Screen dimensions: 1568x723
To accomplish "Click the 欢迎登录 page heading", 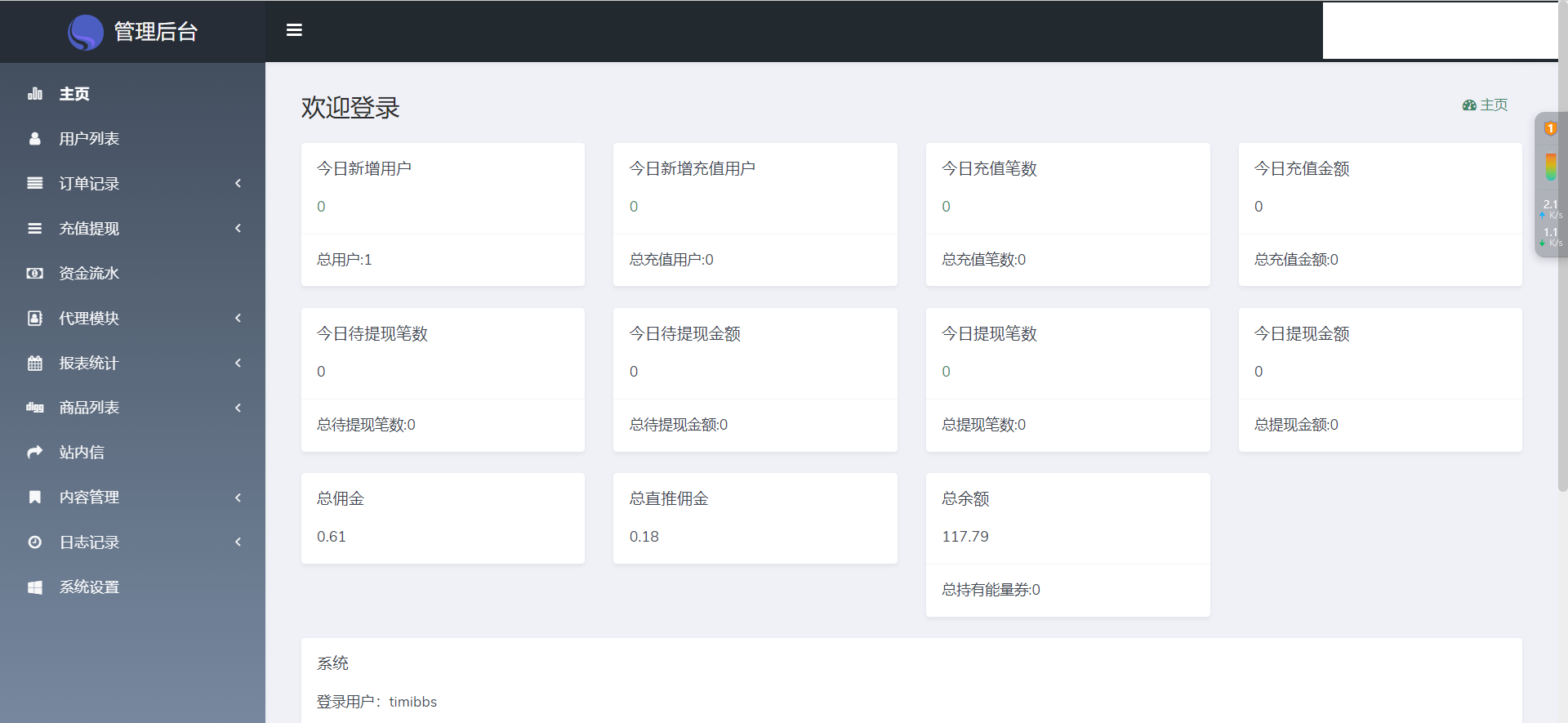I will [x=350, y=107].
